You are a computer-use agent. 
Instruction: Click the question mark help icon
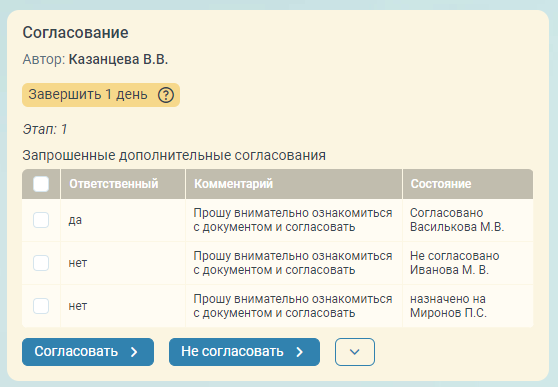(166, 95)
